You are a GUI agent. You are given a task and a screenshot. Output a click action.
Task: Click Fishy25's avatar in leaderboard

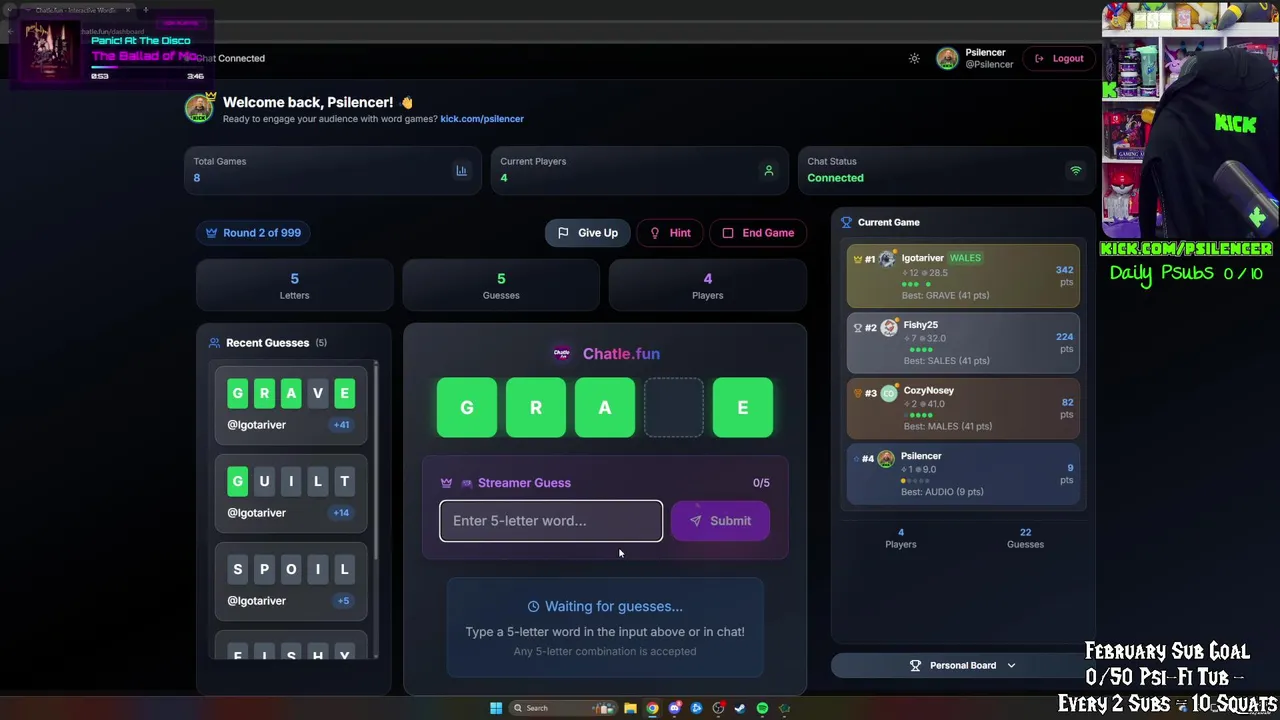point(889,328)
